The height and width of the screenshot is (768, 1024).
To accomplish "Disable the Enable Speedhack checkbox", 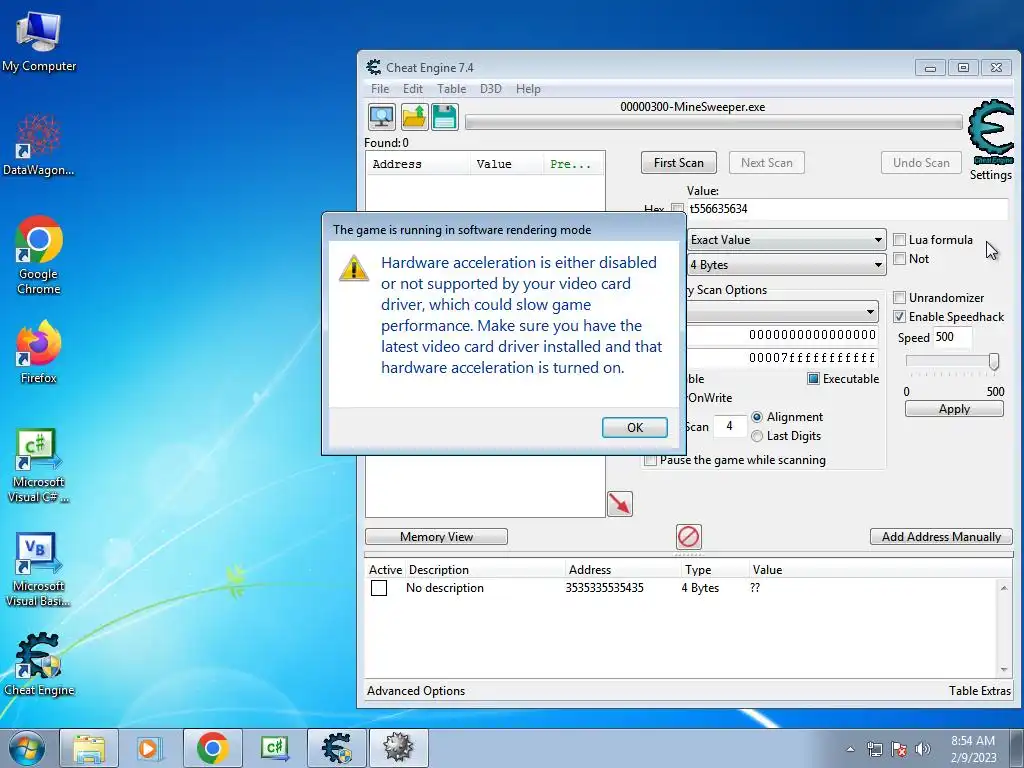I will 899,317.
